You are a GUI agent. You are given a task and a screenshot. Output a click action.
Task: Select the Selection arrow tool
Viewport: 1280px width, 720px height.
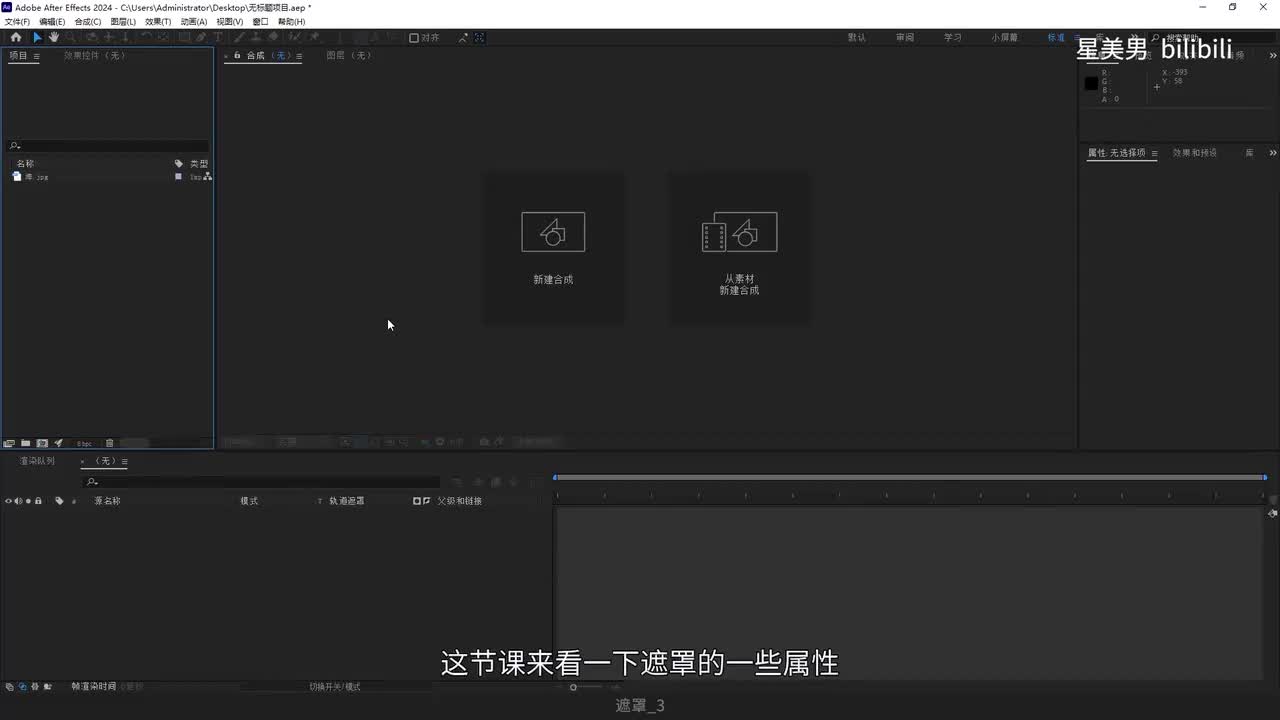[37, 37]
